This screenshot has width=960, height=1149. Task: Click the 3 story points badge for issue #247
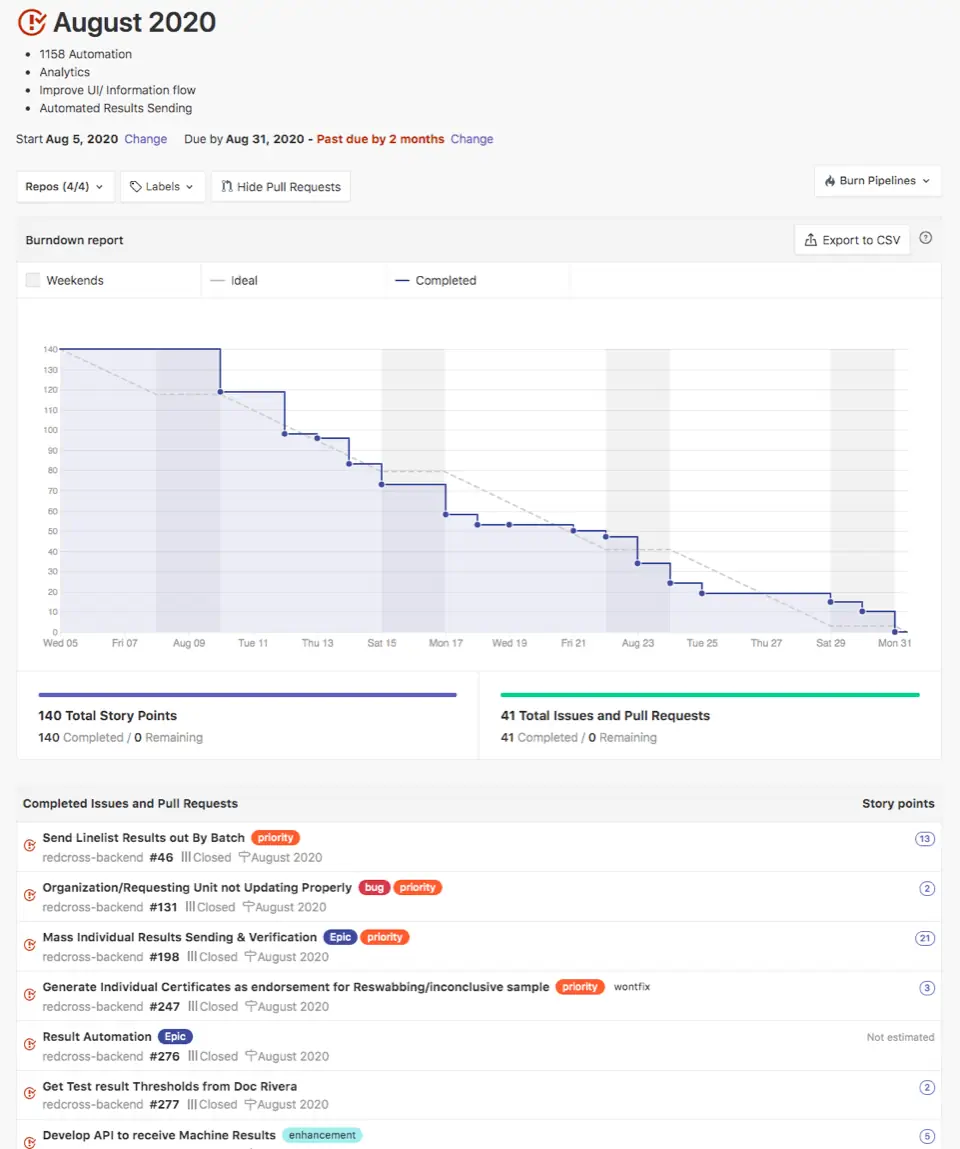(x=927, y=989)
